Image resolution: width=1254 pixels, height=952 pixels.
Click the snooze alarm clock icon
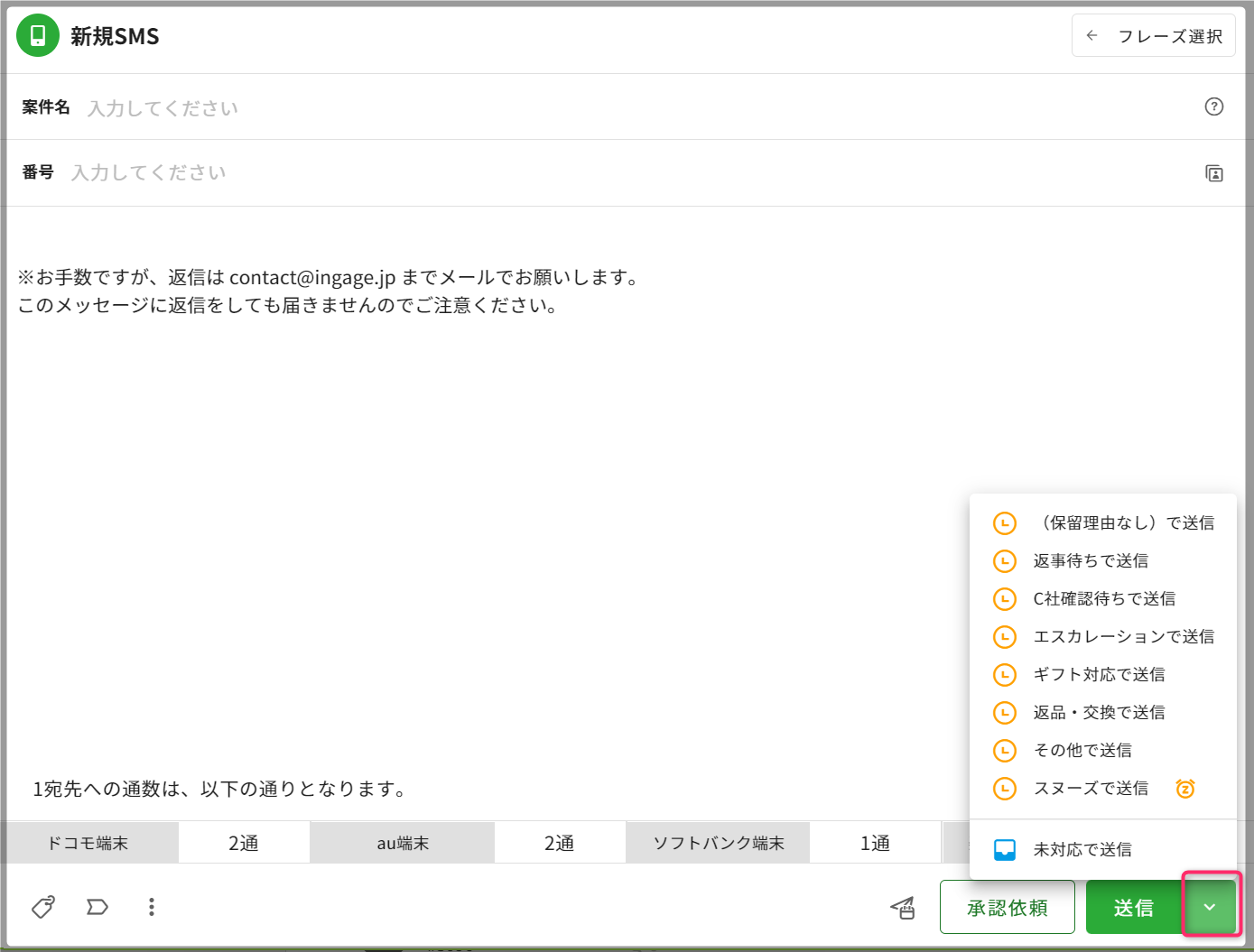pos(1184,789)
